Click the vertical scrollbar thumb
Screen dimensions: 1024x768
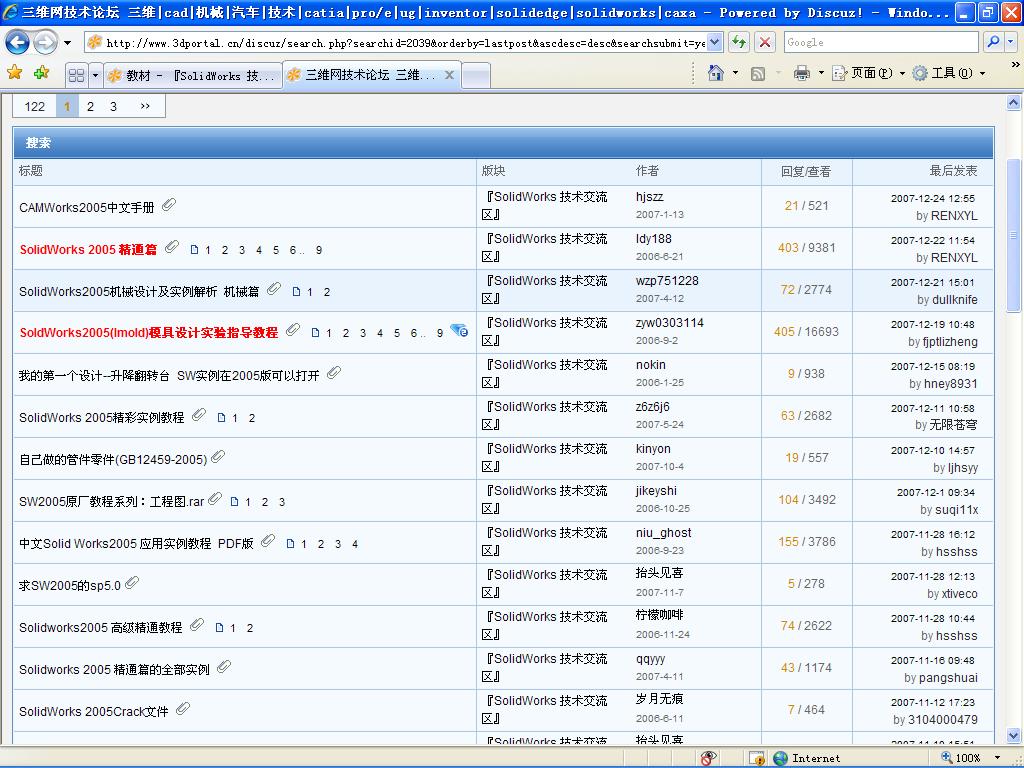pyautogui.click(x=1014, y=234)
